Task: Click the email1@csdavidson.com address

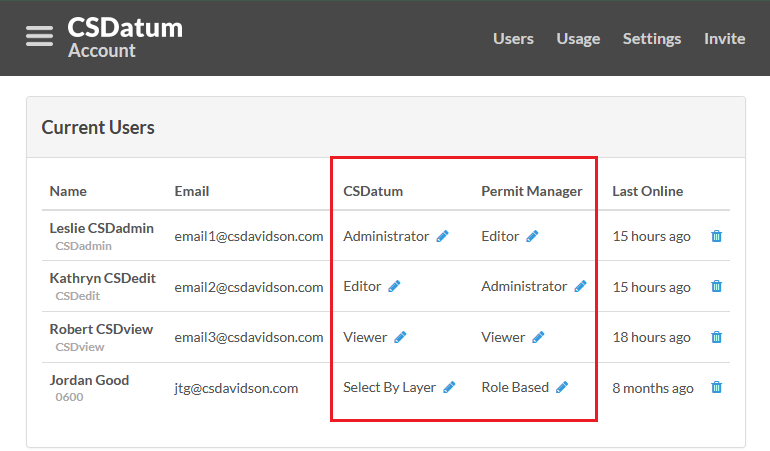Action: coord(249,237)
